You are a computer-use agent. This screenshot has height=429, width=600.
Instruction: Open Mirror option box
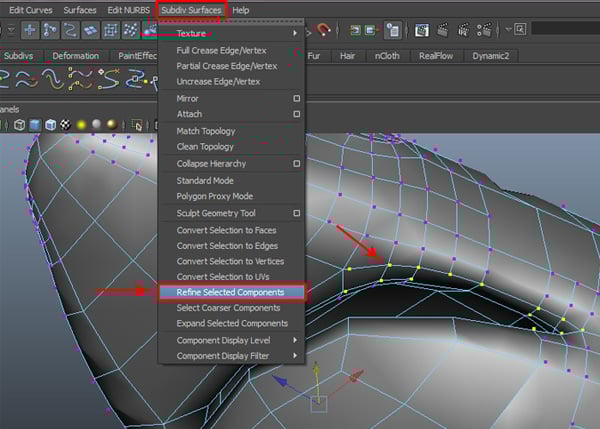pos(296,99)
